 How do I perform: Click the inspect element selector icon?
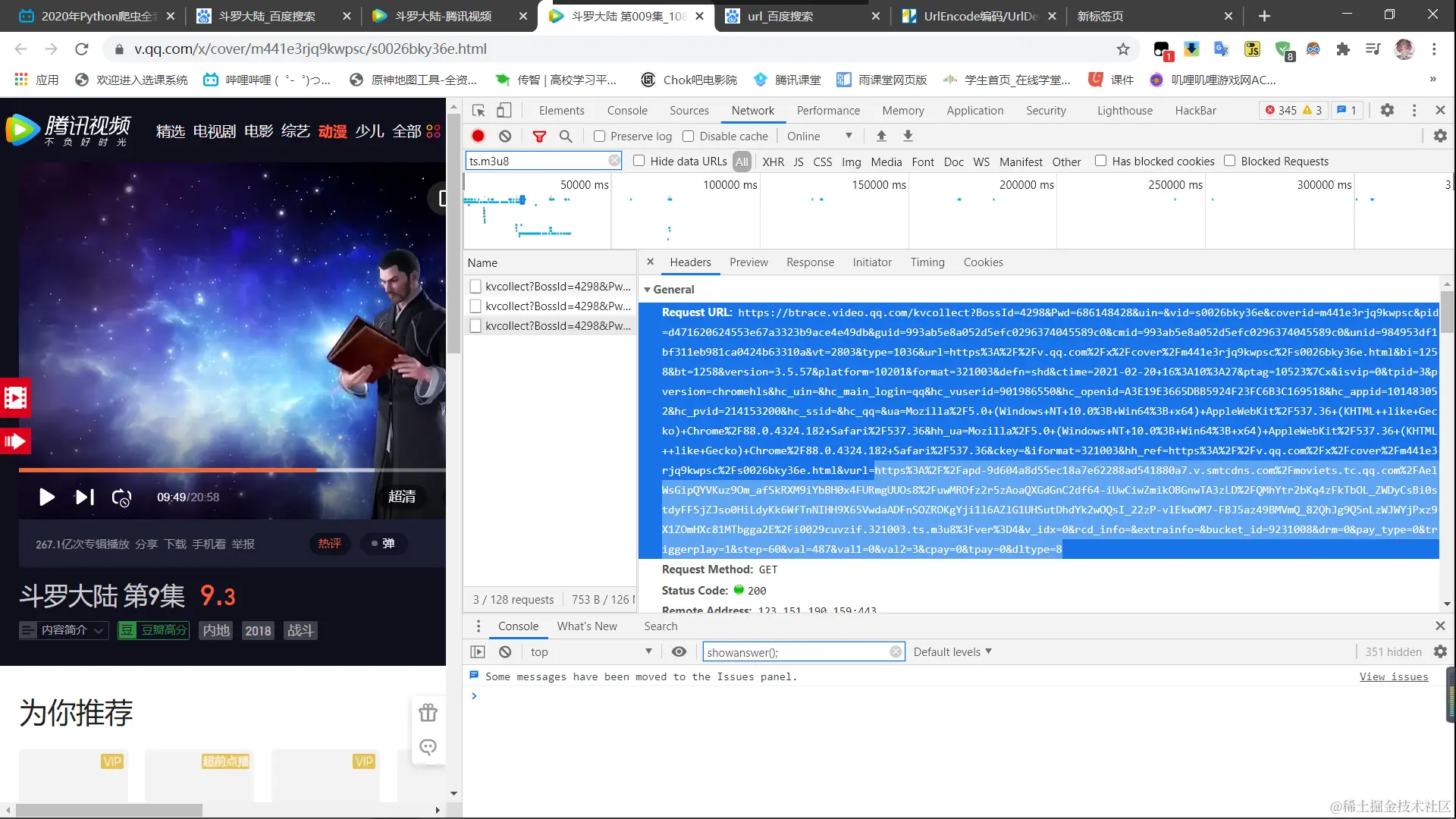(479, 111)
